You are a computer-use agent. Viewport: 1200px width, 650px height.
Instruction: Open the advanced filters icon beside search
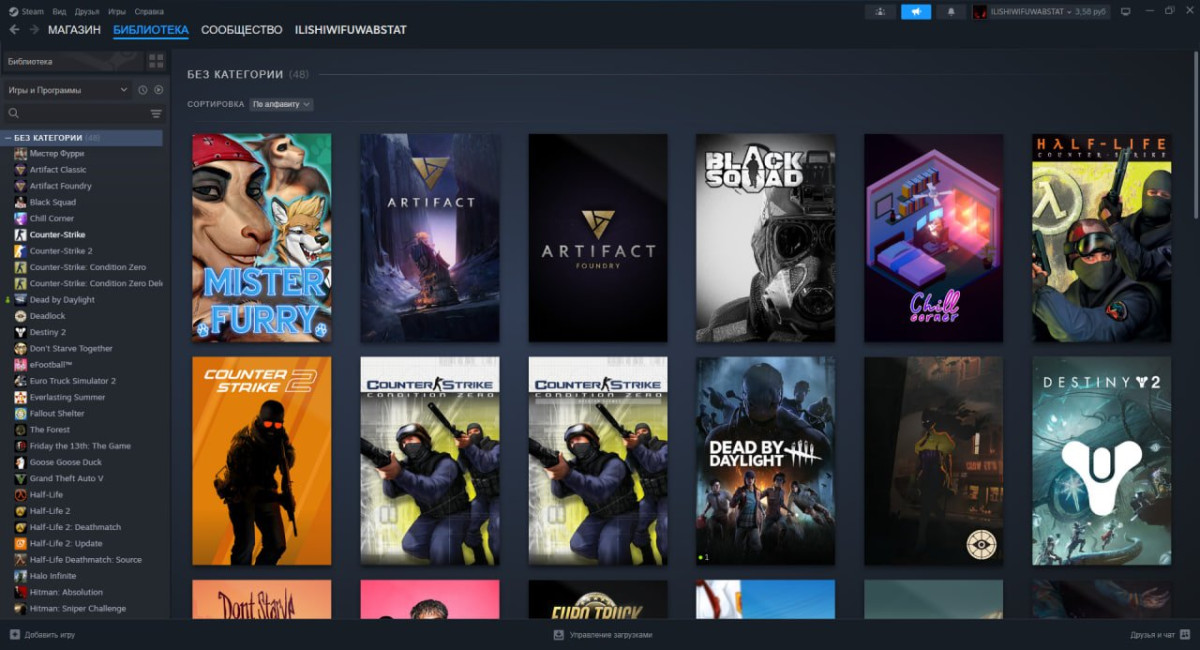[156, 114]
